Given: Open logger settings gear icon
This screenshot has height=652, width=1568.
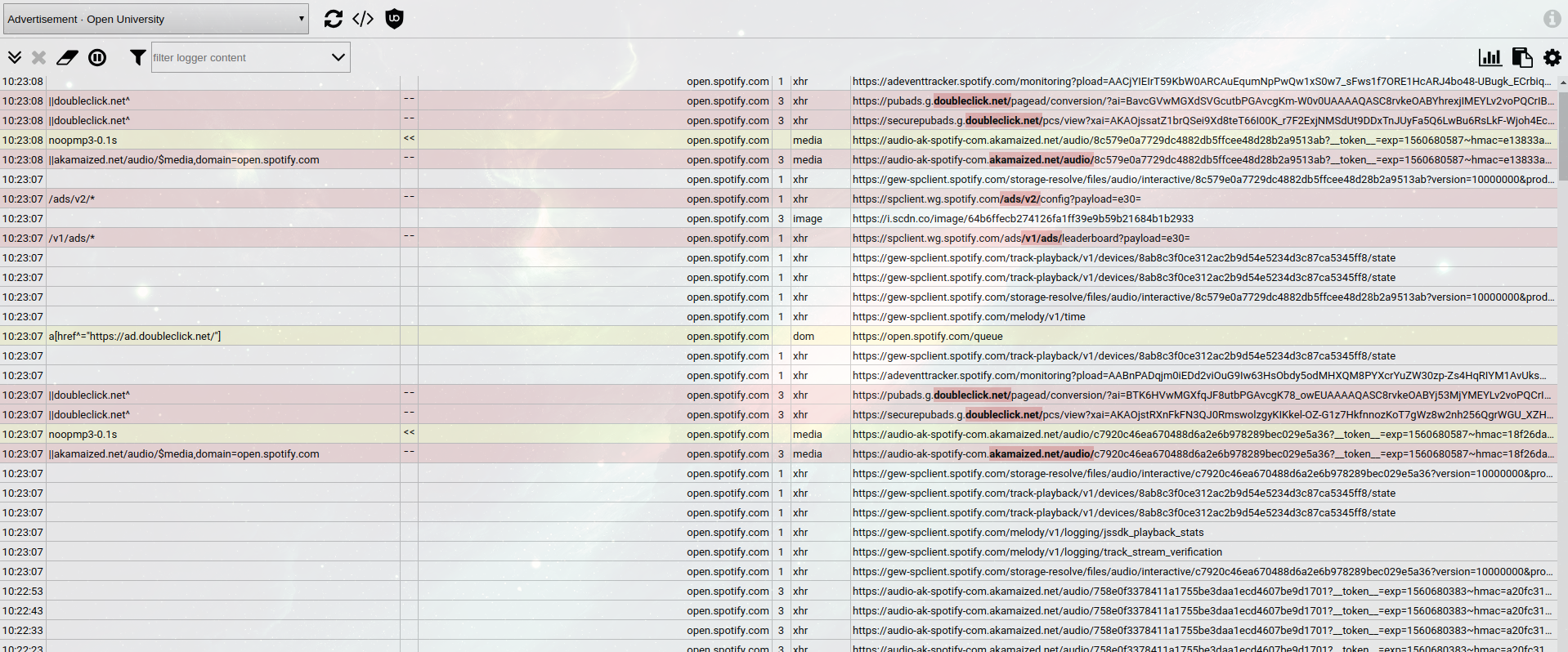Looking at the screenshot, I should [1552, 57].
